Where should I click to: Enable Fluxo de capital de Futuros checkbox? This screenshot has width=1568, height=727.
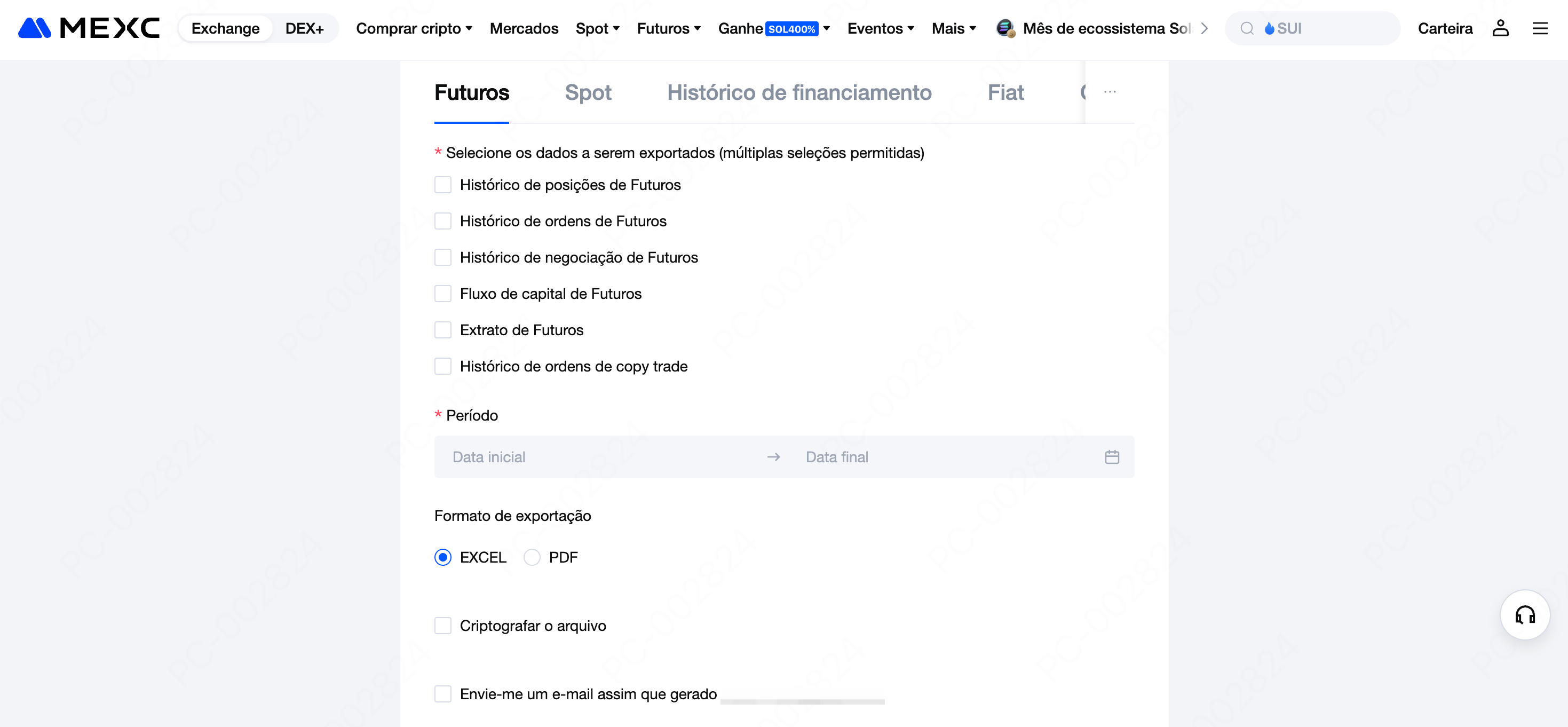[x=442, y=294]
